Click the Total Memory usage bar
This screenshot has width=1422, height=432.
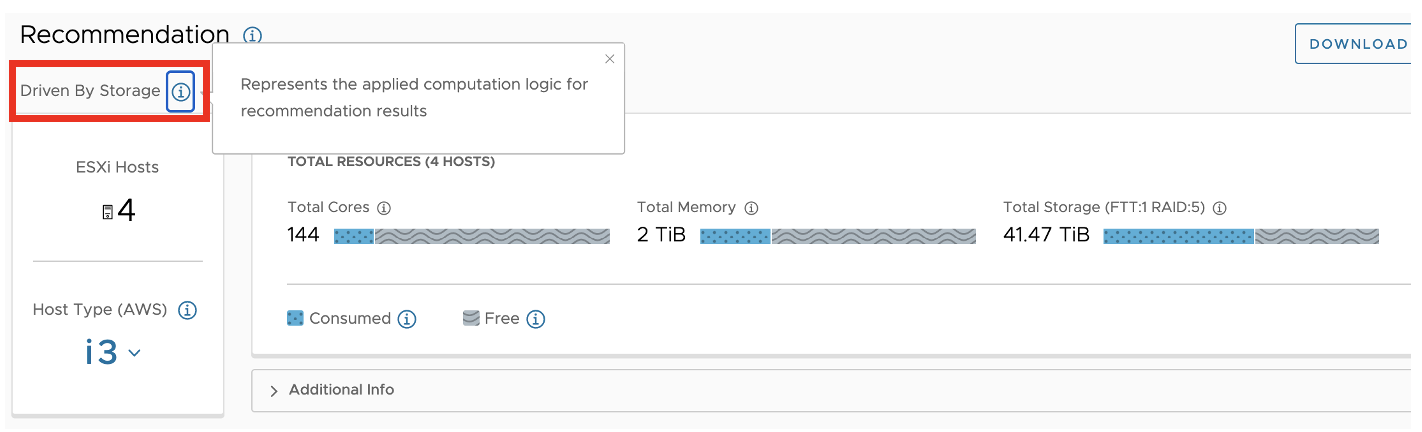(x=837, y=236)
